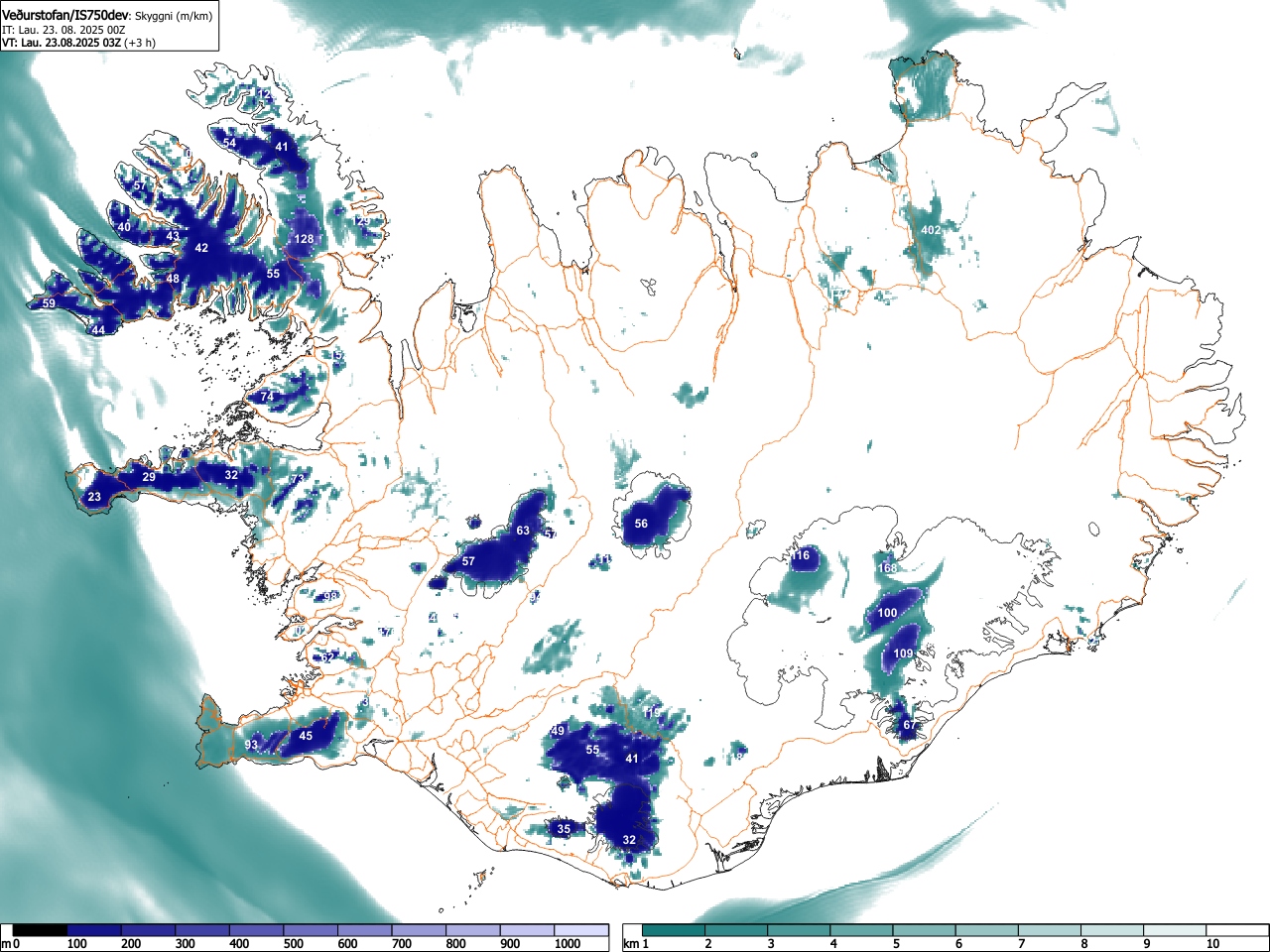Viewport: 1270px width, 952px height.
Task: Click the 'IT: Lau. 23. 08. 2025 00Z' line
Action: coord(63,30)
